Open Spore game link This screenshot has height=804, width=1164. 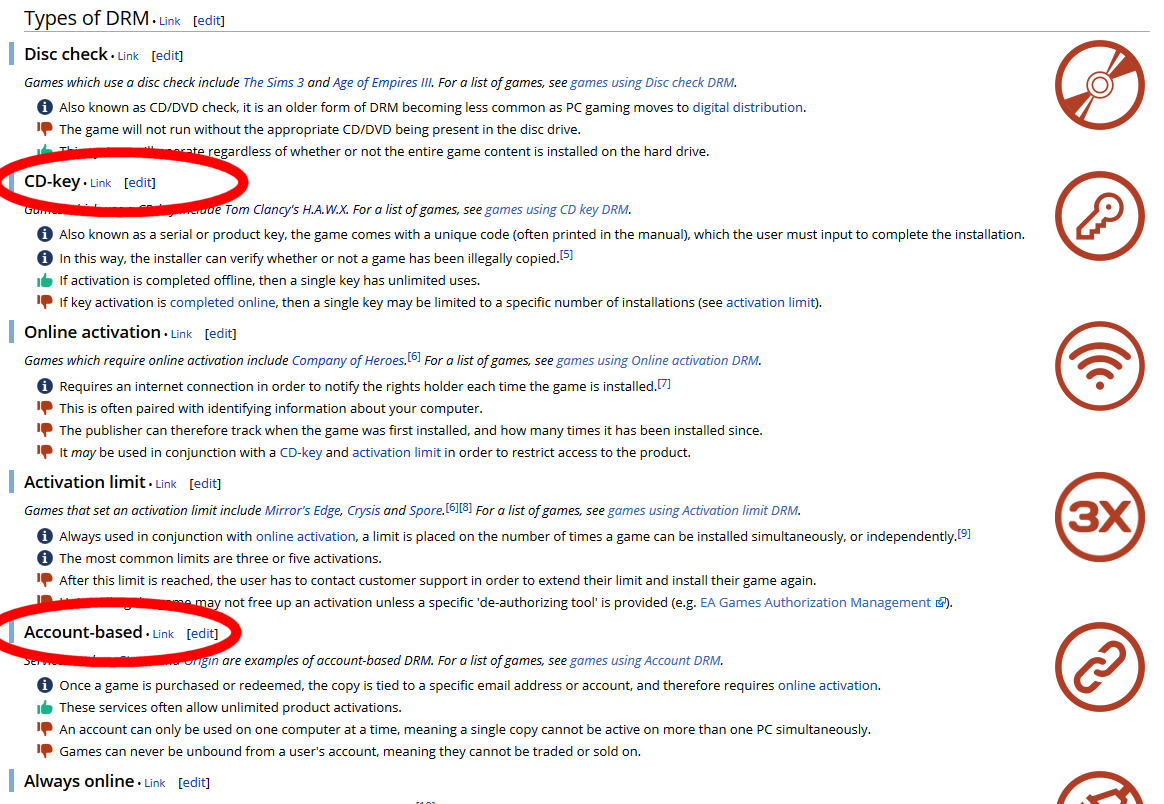[x=426, y=510]
